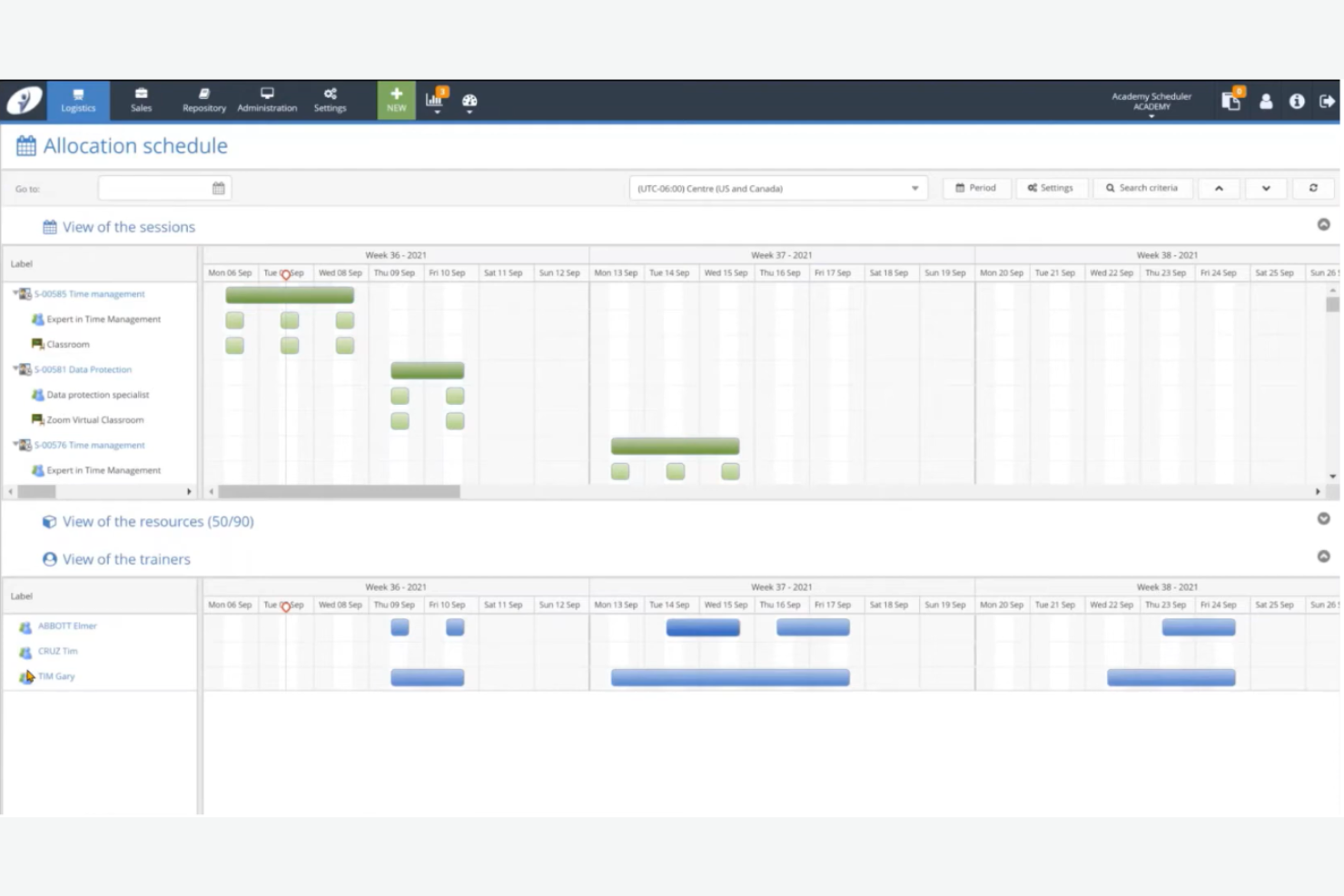Collapse the View of the trainers section
Image resolution: width=1344 pixels, height=896 pixels.
[x=1322, y=556]
